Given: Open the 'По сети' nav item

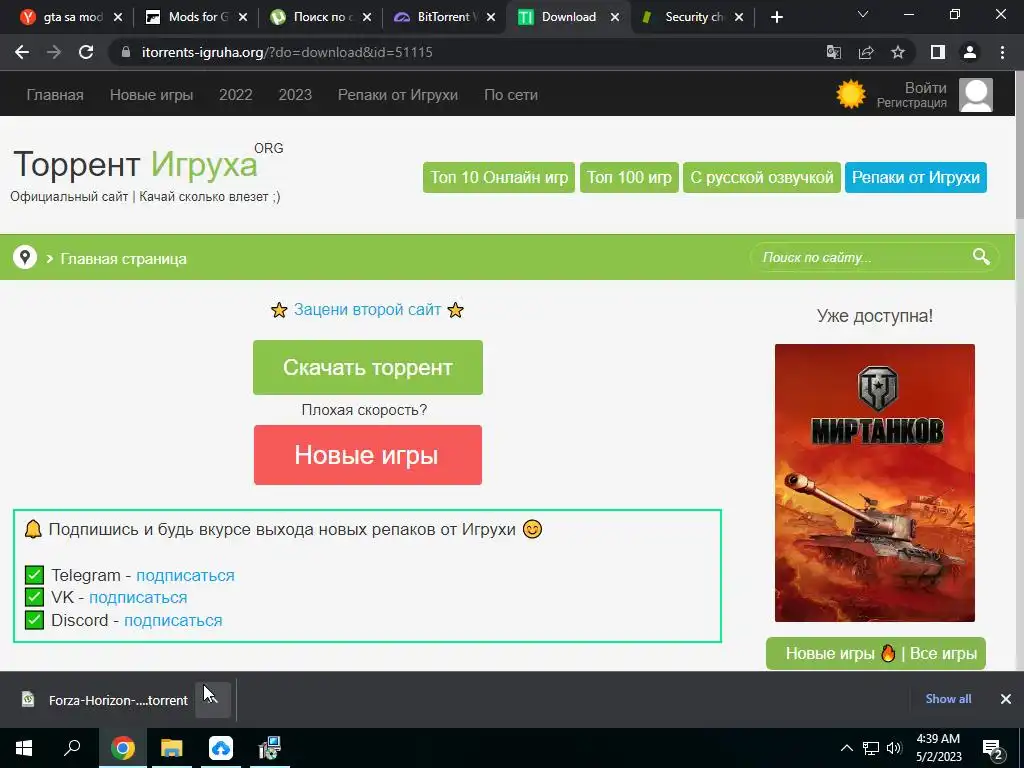Looking at the screenshot, I should 511,95.
